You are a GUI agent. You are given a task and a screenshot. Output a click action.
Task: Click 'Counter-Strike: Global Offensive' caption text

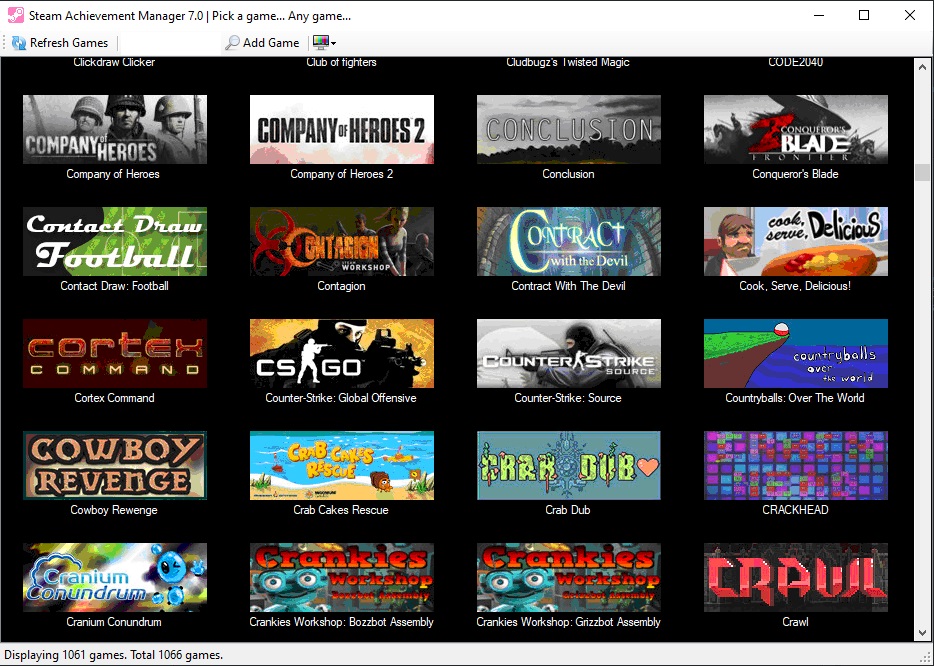341,398
